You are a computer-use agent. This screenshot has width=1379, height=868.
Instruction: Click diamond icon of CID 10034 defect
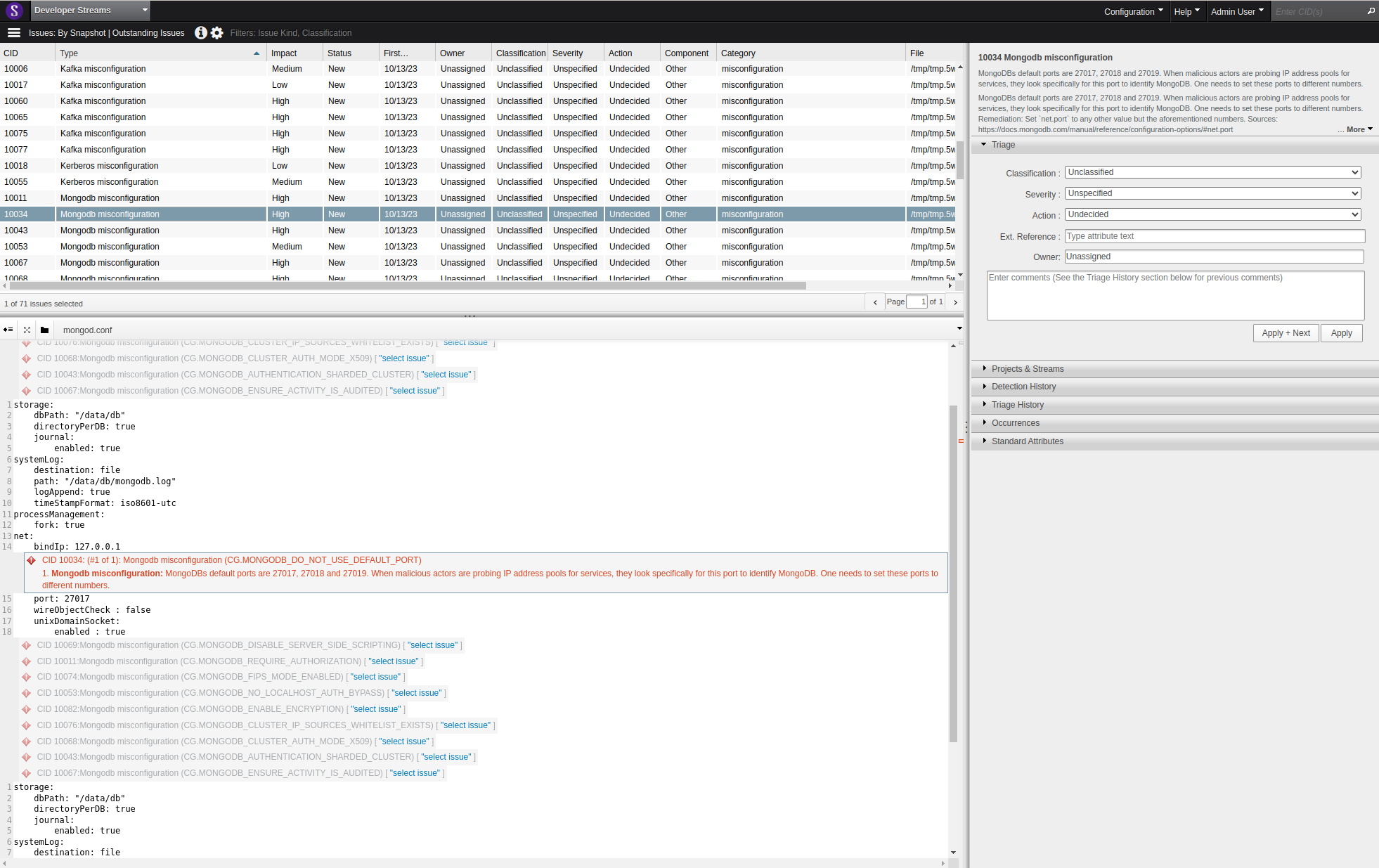[31, 560]
